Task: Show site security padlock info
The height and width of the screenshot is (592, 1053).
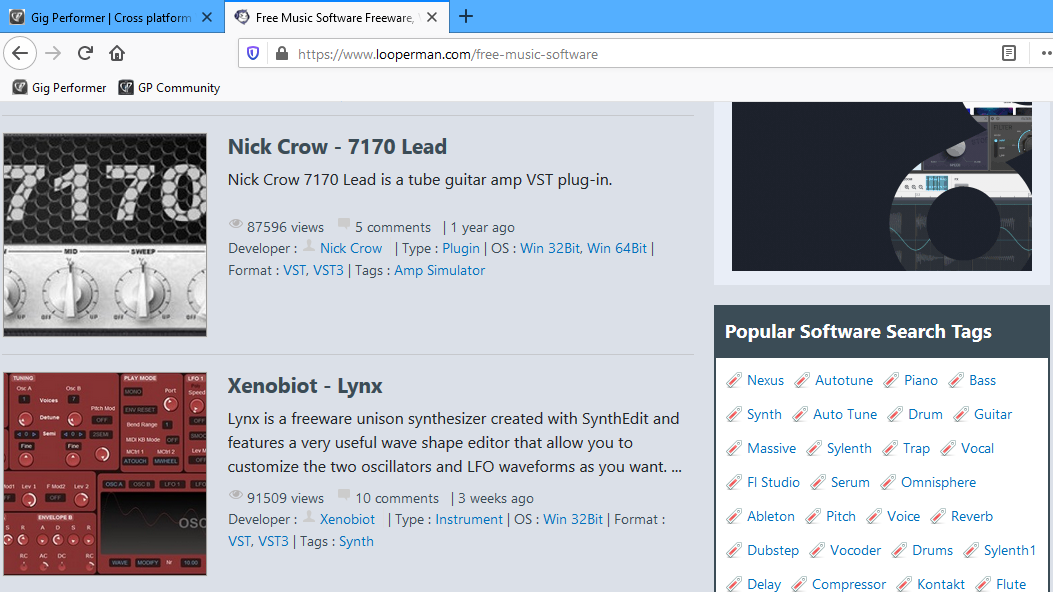Action: click(x=282, y=54)
